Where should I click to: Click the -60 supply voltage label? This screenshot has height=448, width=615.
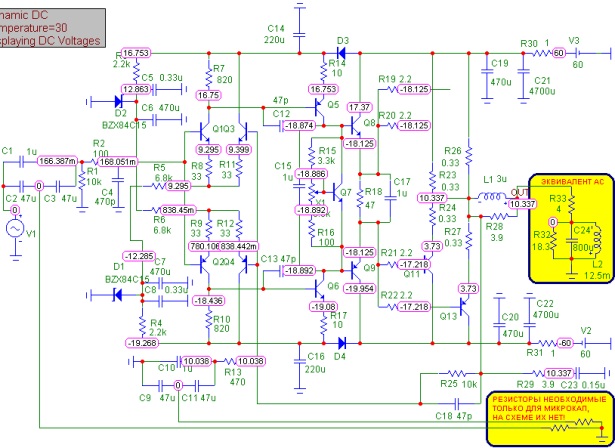[x=564, y=343]
